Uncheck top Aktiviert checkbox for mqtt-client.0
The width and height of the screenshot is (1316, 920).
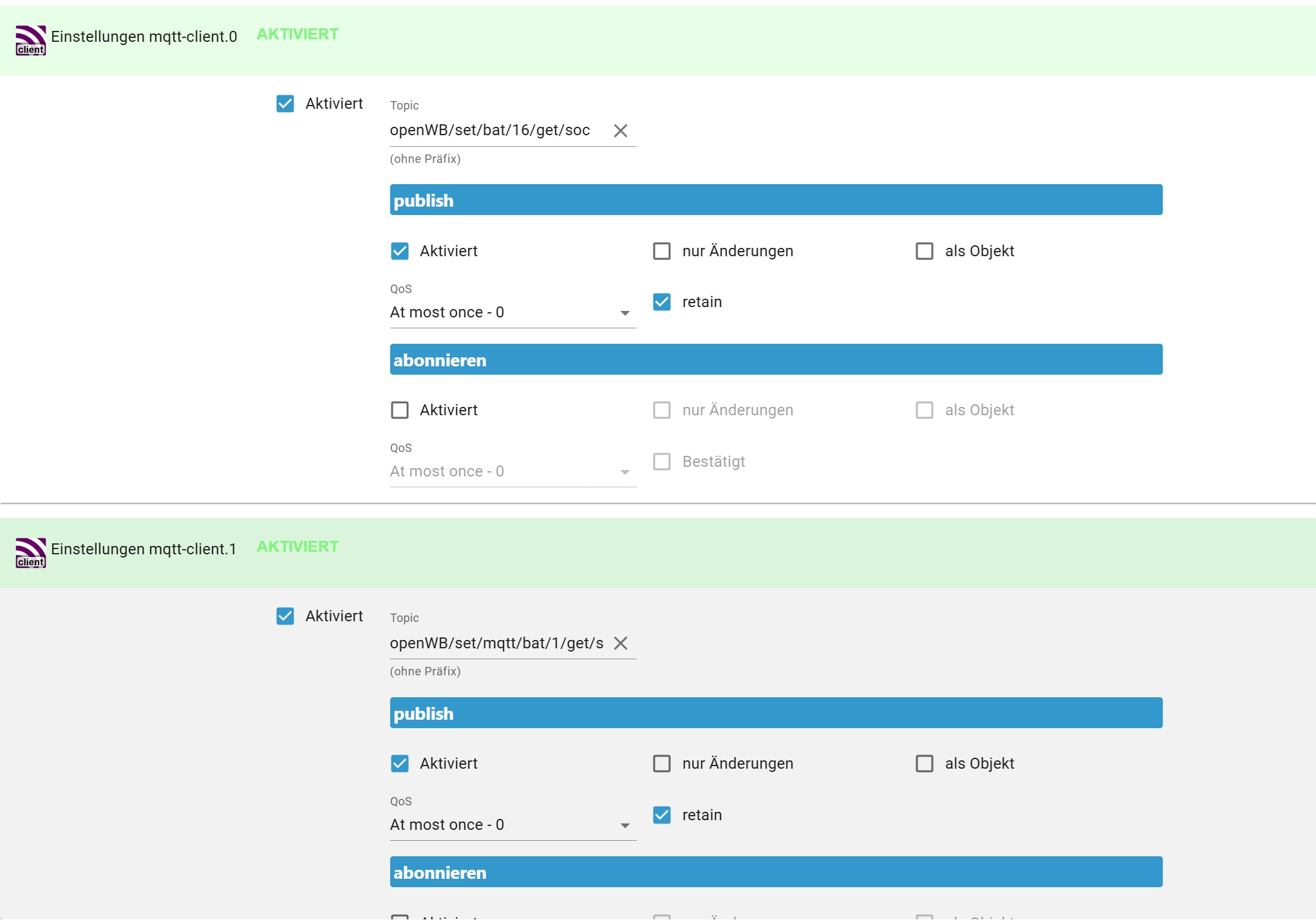tap(285, 104)
